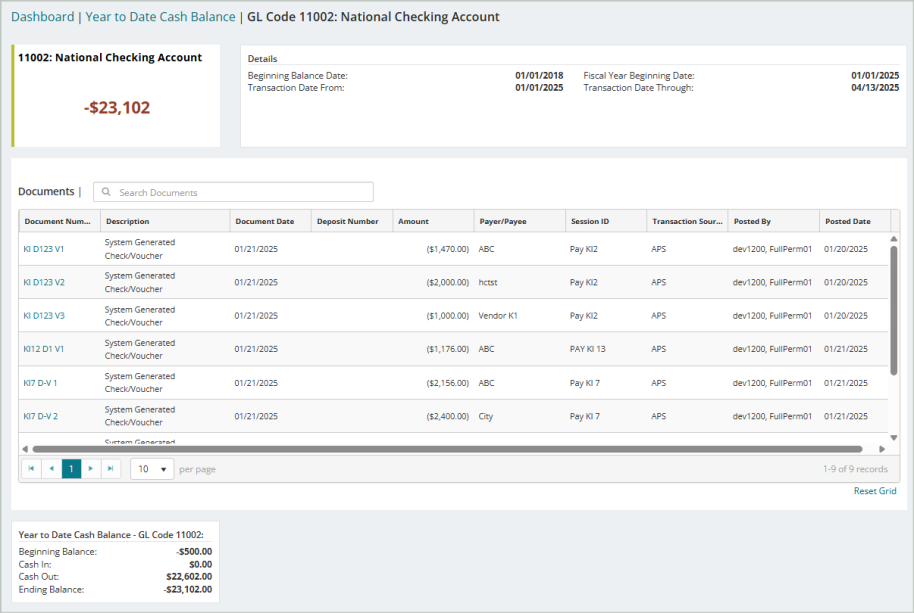
Task: Click the search magnifier icon
Action: click(x=106, y=192)
